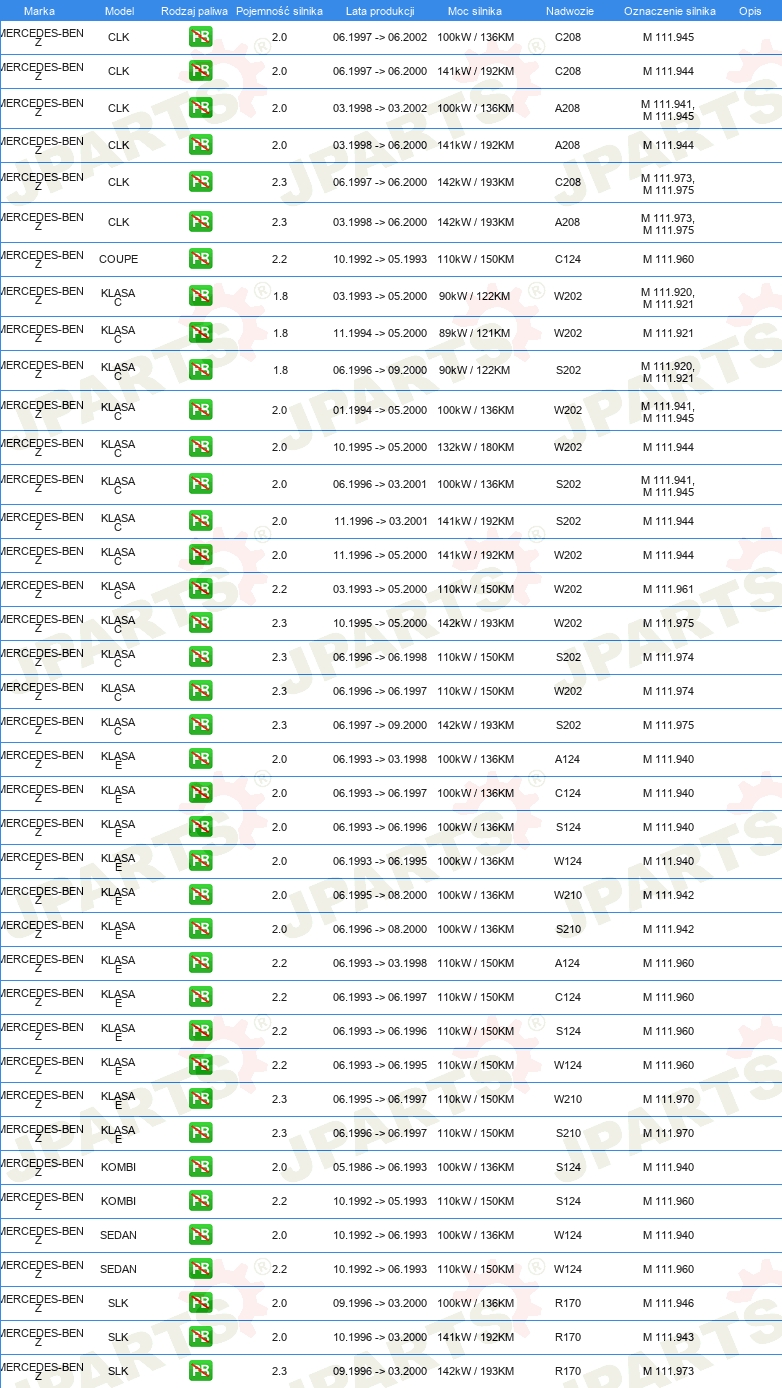
Task: Click the fuel icon in the 89kW / 121KM row
Action: coord(200,333)
